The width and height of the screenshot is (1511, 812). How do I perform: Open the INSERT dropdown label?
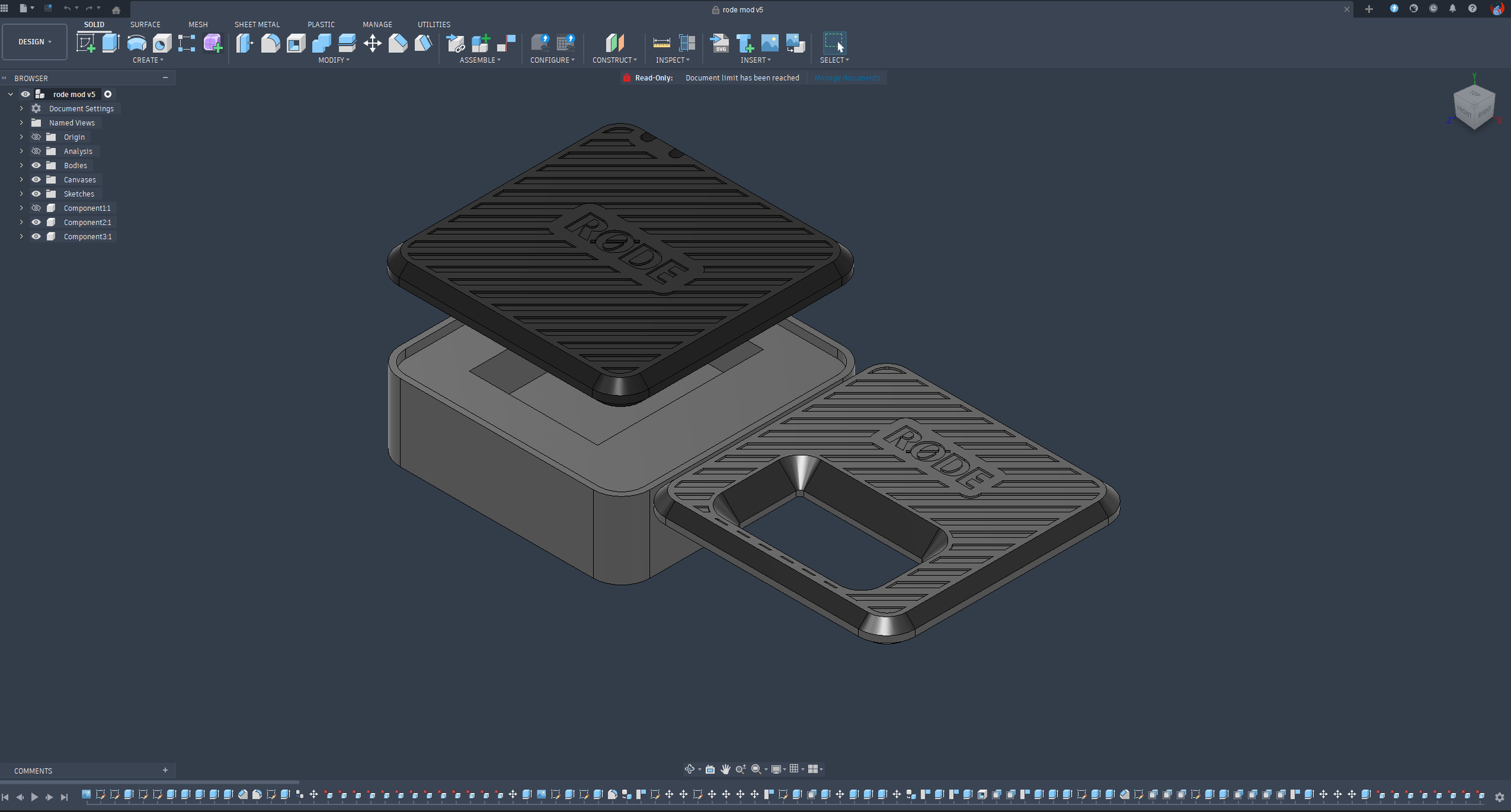756,60
